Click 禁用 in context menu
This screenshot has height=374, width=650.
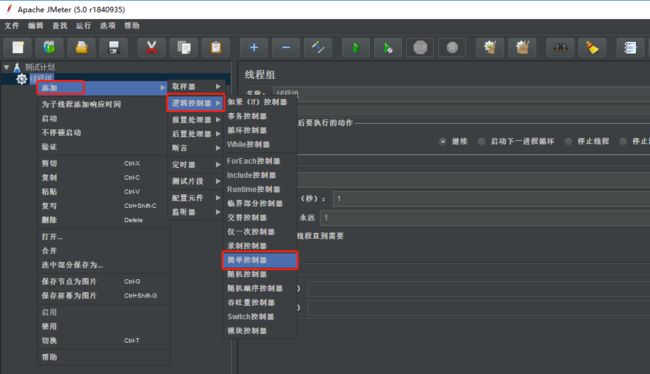103,326
